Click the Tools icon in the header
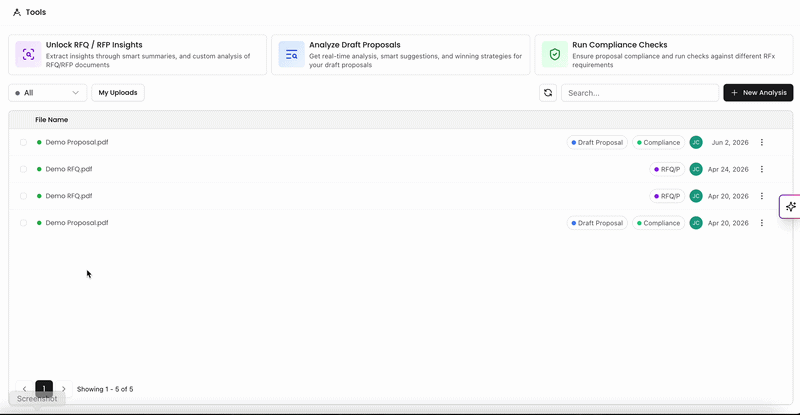The height and width of the screenshot is (415, 800). (17, 12)
